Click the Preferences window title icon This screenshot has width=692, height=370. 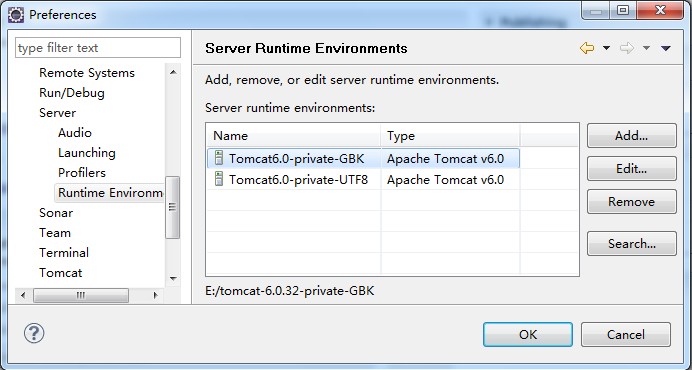point(16,15)
